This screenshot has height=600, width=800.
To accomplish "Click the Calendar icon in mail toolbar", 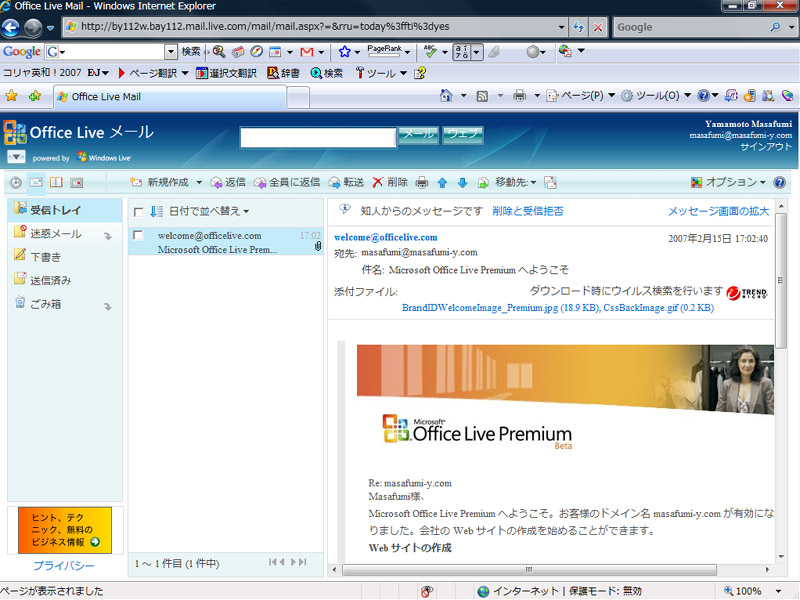I will pos(77,182).
